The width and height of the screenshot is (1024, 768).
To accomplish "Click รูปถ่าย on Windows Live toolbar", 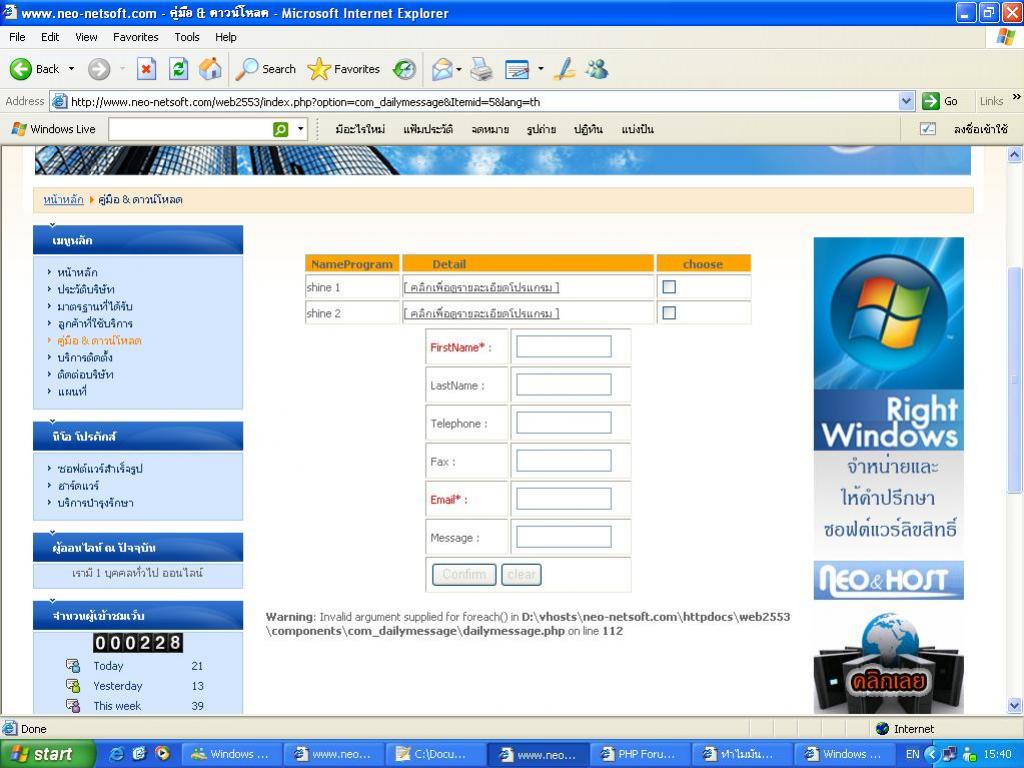I will click(x=541, y=129).
